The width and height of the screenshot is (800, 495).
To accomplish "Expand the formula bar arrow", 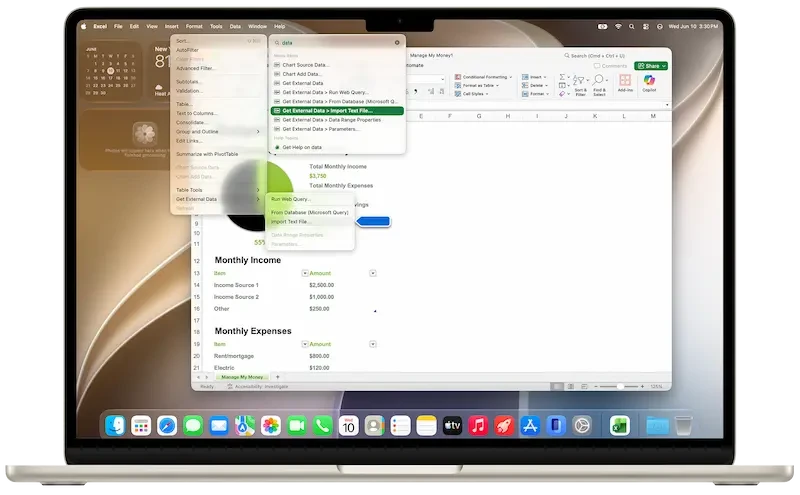I will coord(667,105).
